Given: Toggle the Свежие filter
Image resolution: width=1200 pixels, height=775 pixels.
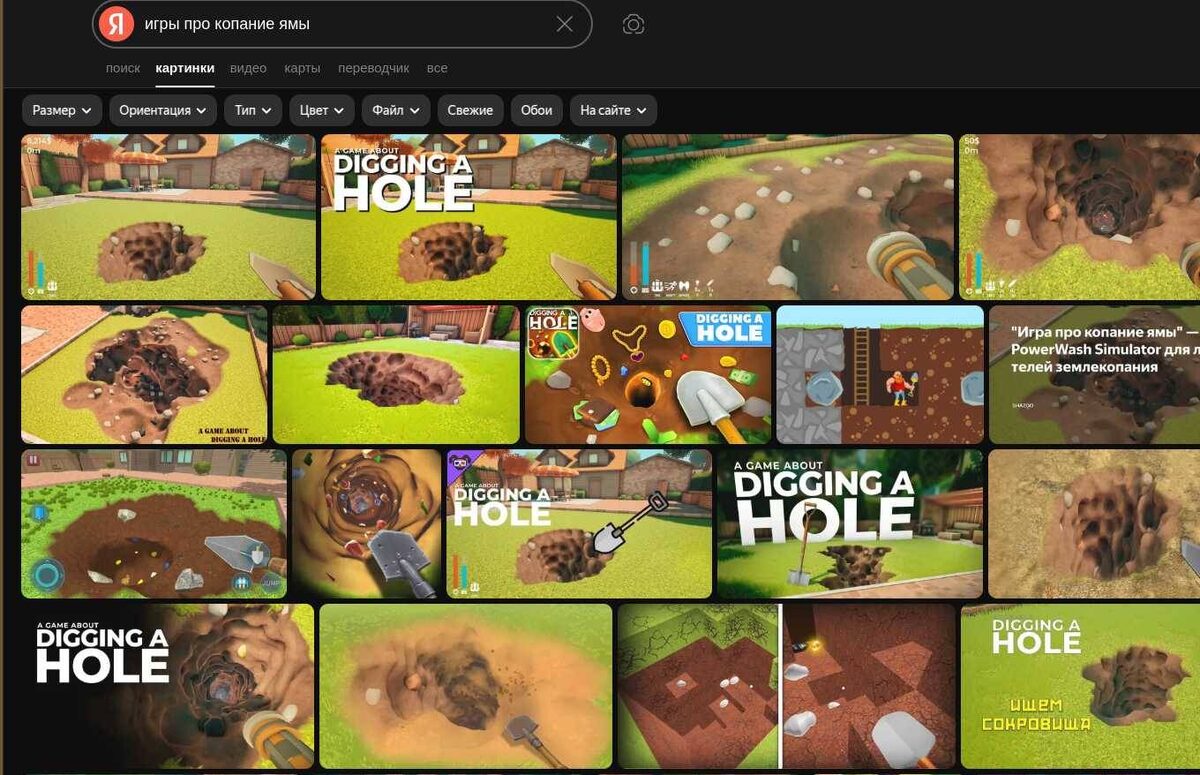Looking at the screenshot, I should click(x=470, y=110).
